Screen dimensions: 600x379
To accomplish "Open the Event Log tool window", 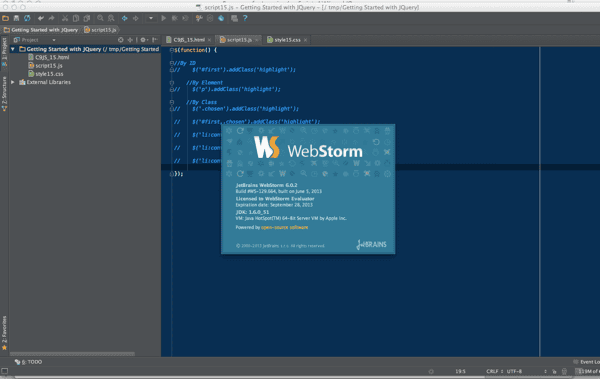I will [x=586, y=362].
